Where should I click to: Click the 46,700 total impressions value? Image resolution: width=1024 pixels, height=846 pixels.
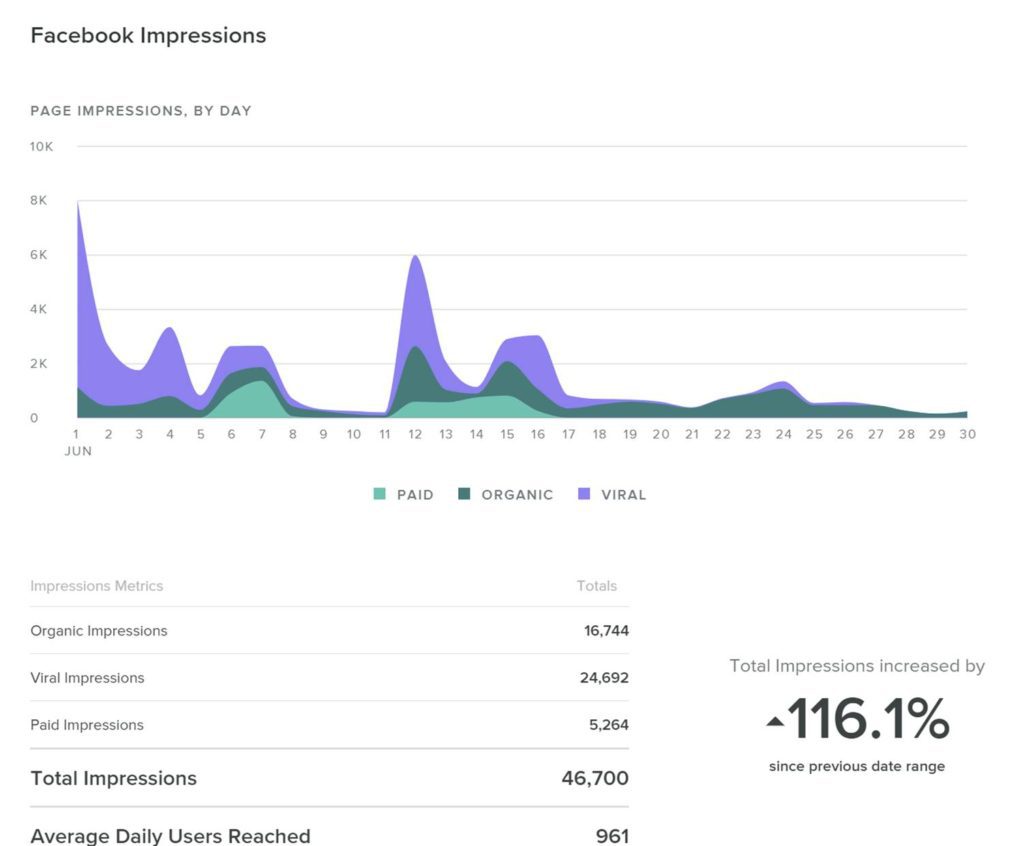(595, 778)
